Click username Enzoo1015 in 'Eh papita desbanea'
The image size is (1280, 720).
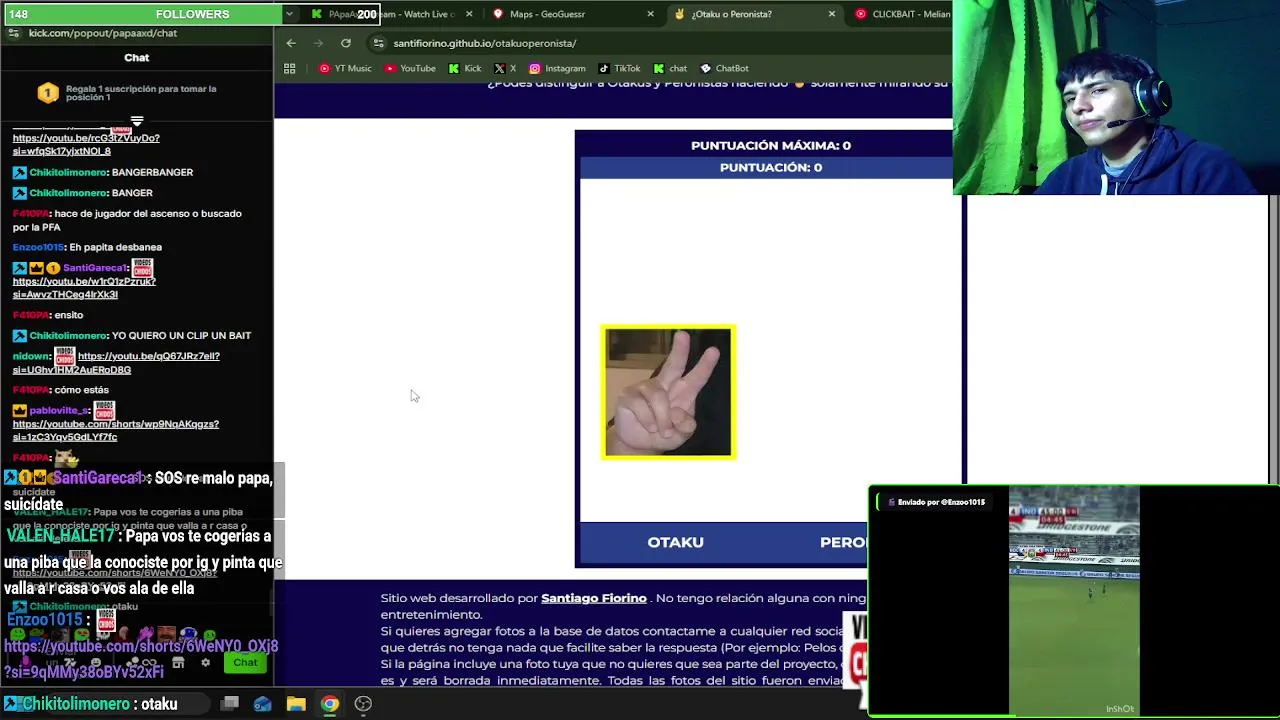[38, 247]
